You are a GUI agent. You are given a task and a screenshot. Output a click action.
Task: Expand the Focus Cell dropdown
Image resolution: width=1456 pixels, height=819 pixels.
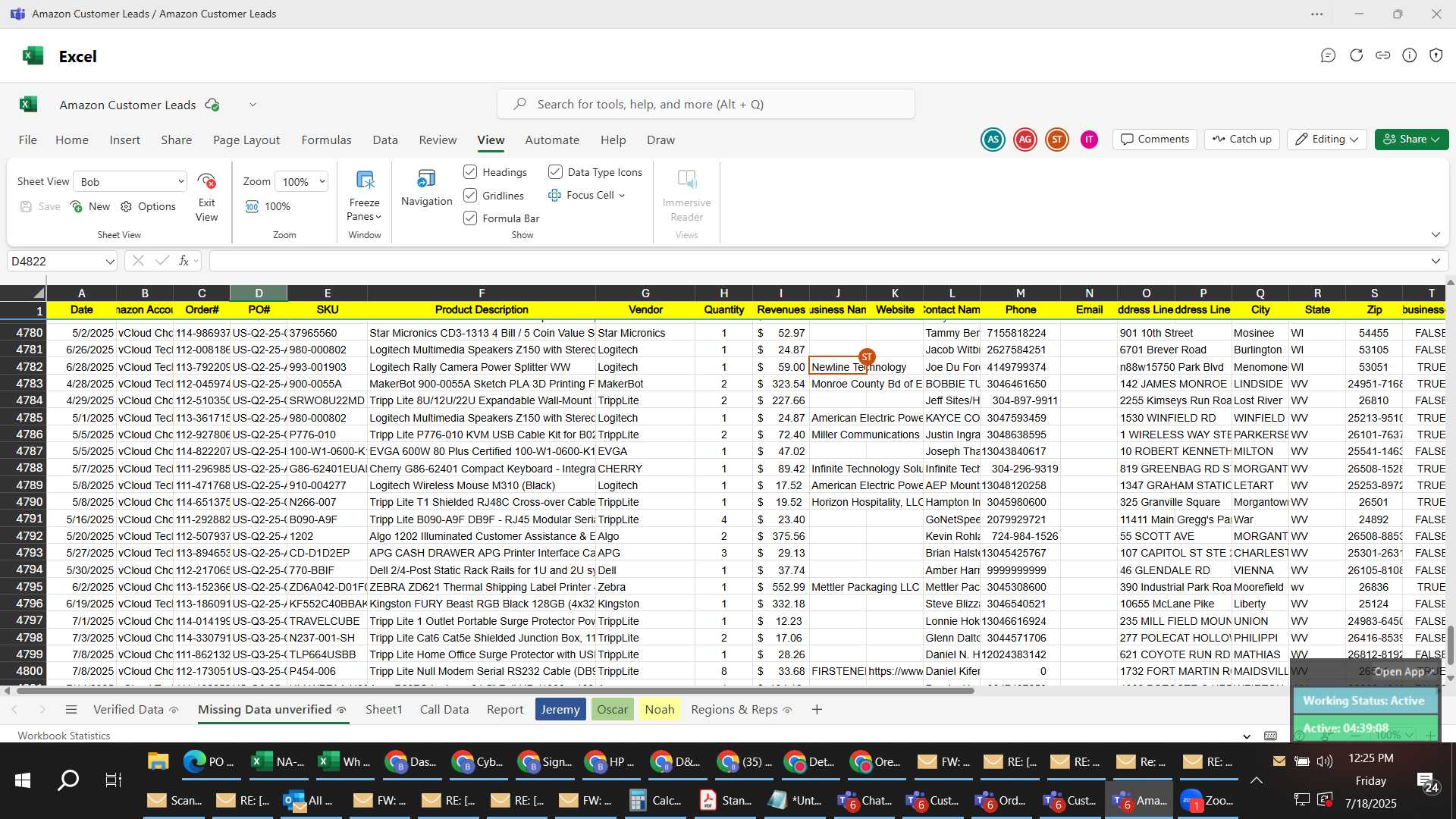click(x=622, y=196)
